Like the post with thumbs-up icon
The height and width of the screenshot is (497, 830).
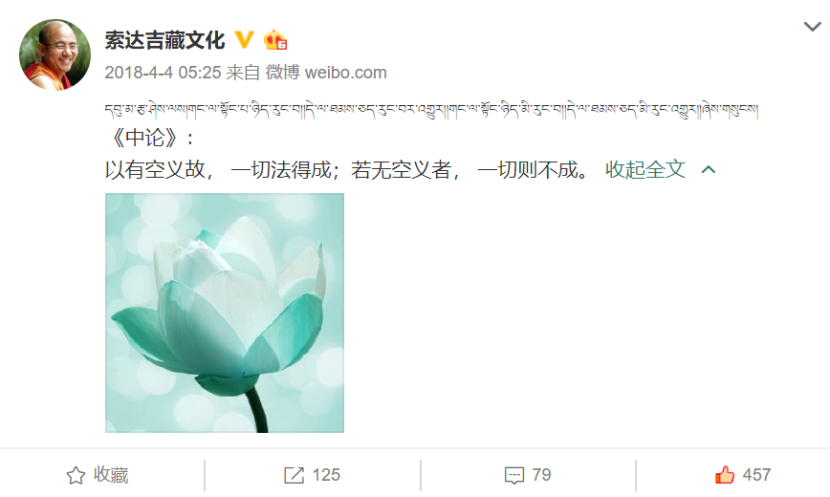coord(725,475)
